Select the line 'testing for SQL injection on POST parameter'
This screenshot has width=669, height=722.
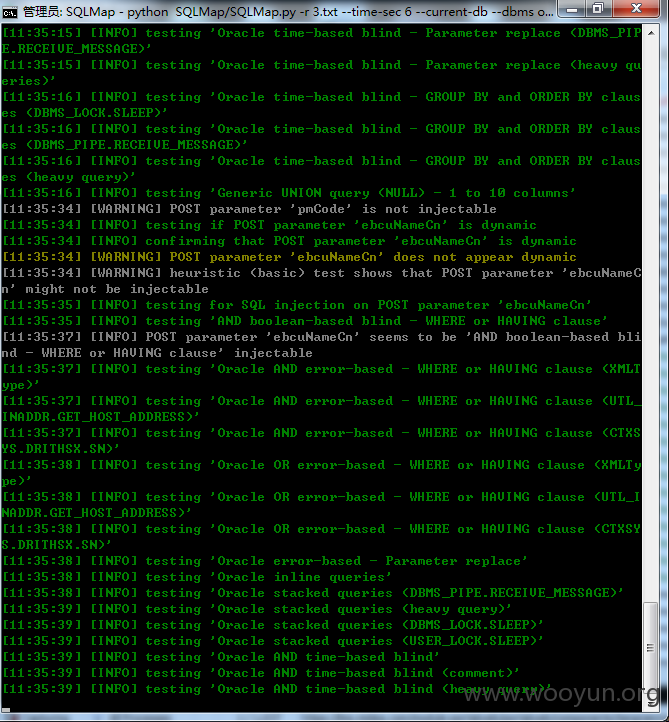297,305
